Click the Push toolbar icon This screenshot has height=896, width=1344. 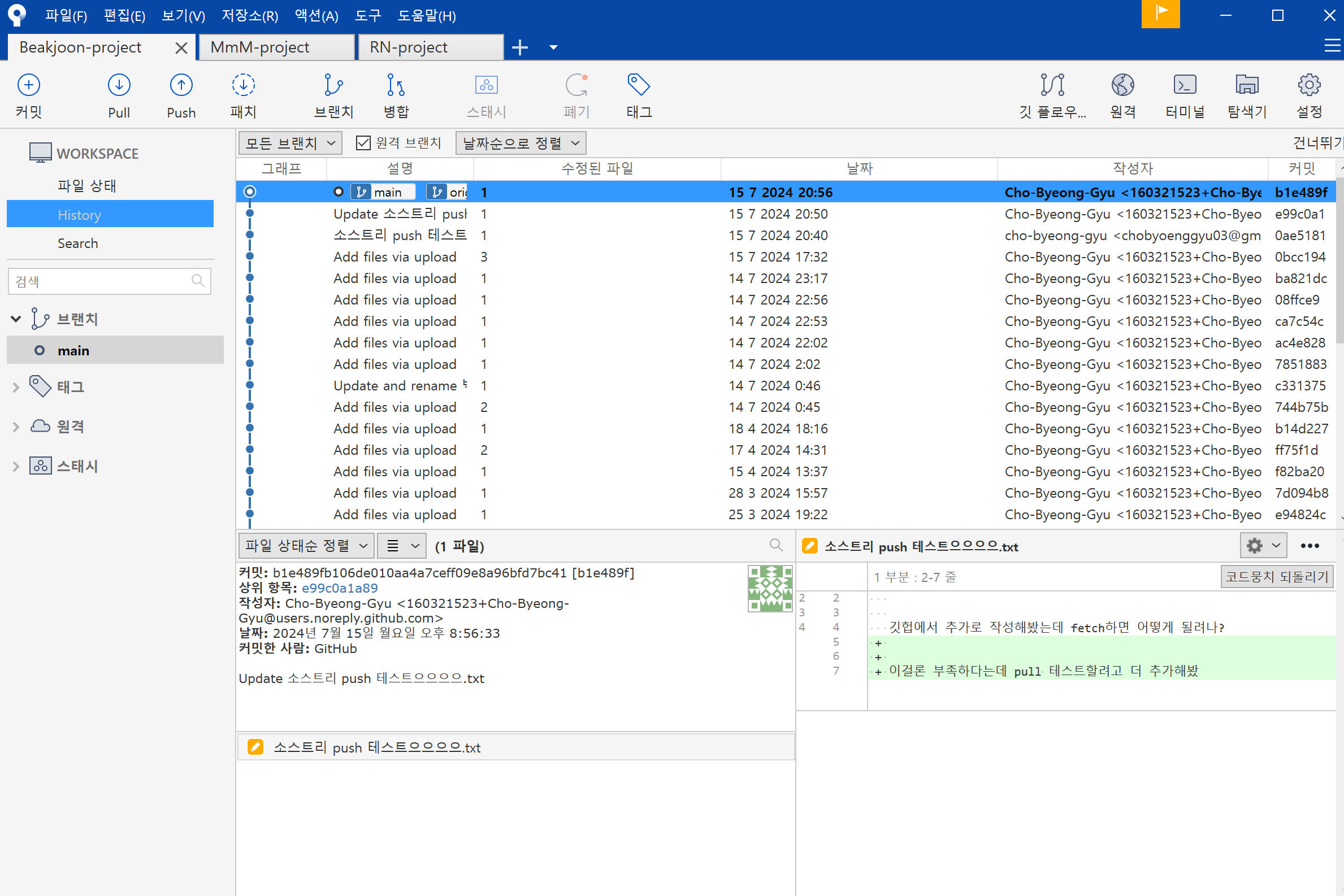pos(181,95)
